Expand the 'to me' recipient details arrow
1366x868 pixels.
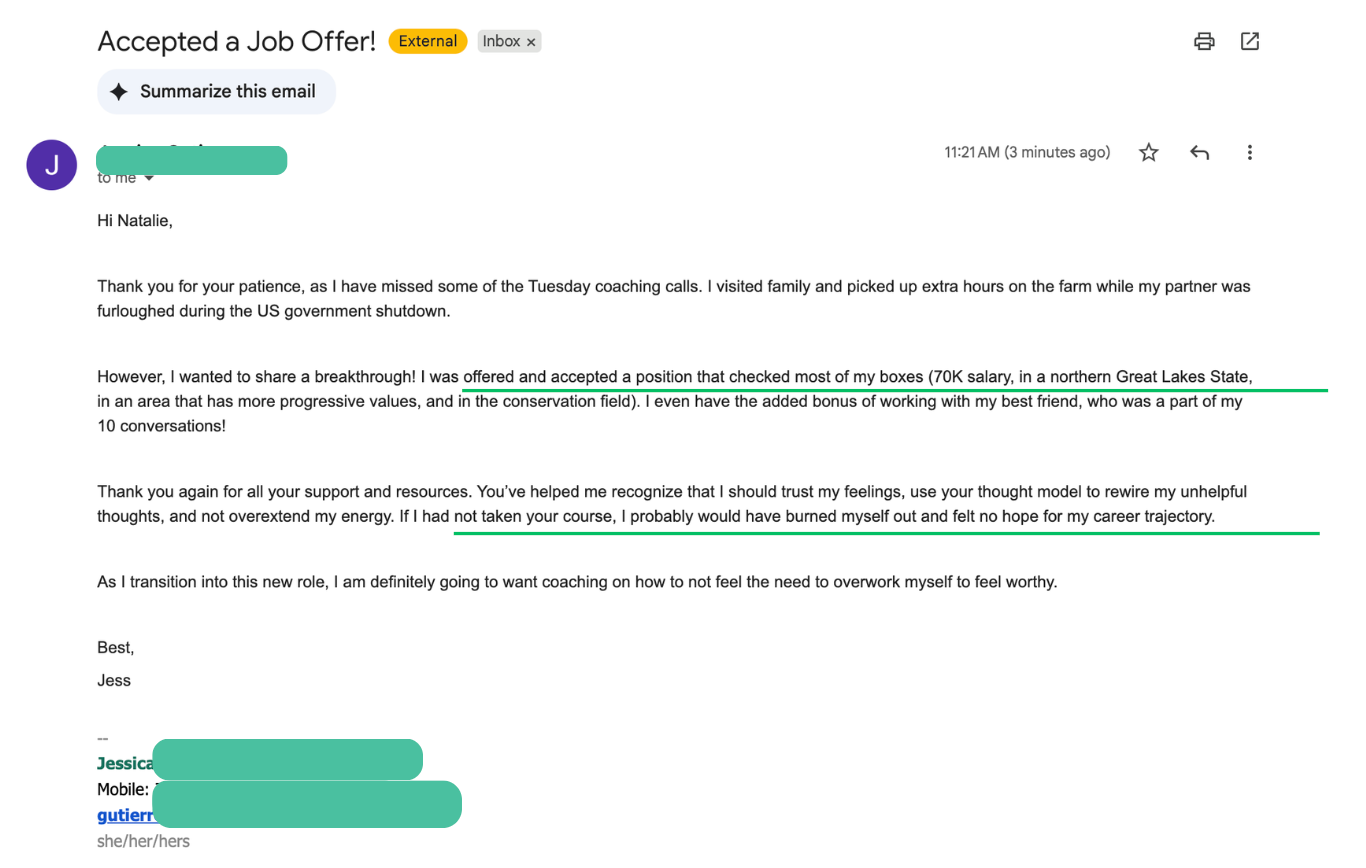click(x=150, y=178)
